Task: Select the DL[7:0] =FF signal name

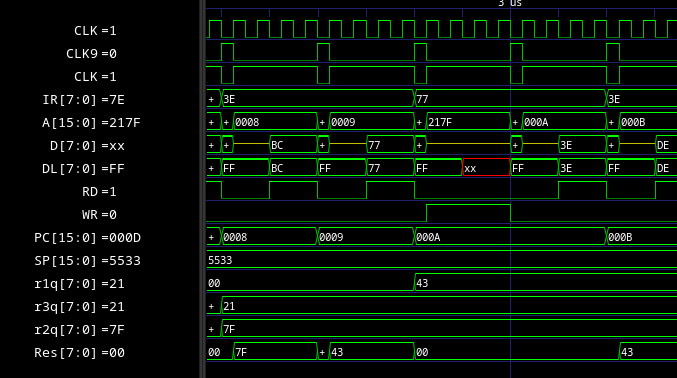Action: click(x=83, y=168)
